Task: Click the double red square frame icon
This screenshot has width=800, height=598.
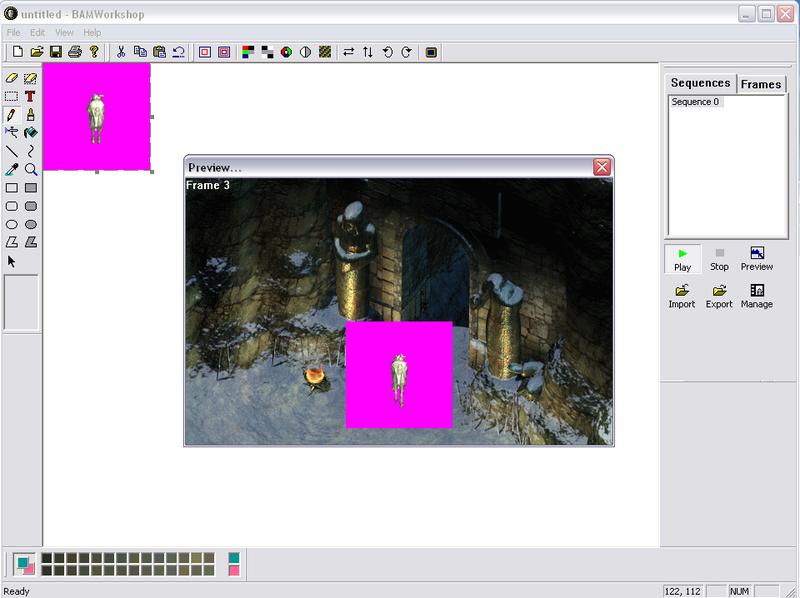Action: tap(224, 52)
